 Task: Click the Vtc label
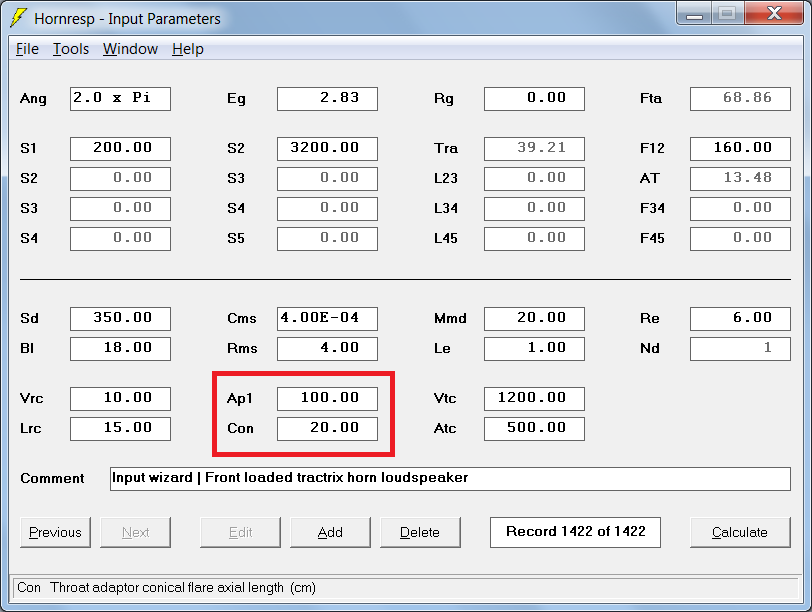click(445, 399)
